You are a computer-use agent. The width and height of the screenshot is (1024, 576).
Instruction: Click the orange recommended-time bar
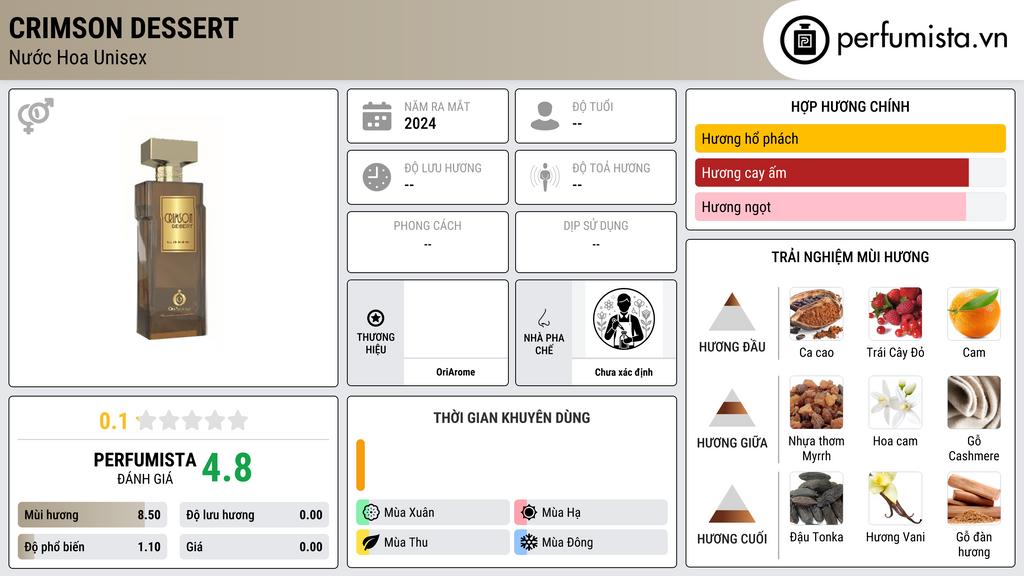pos(360,465)
